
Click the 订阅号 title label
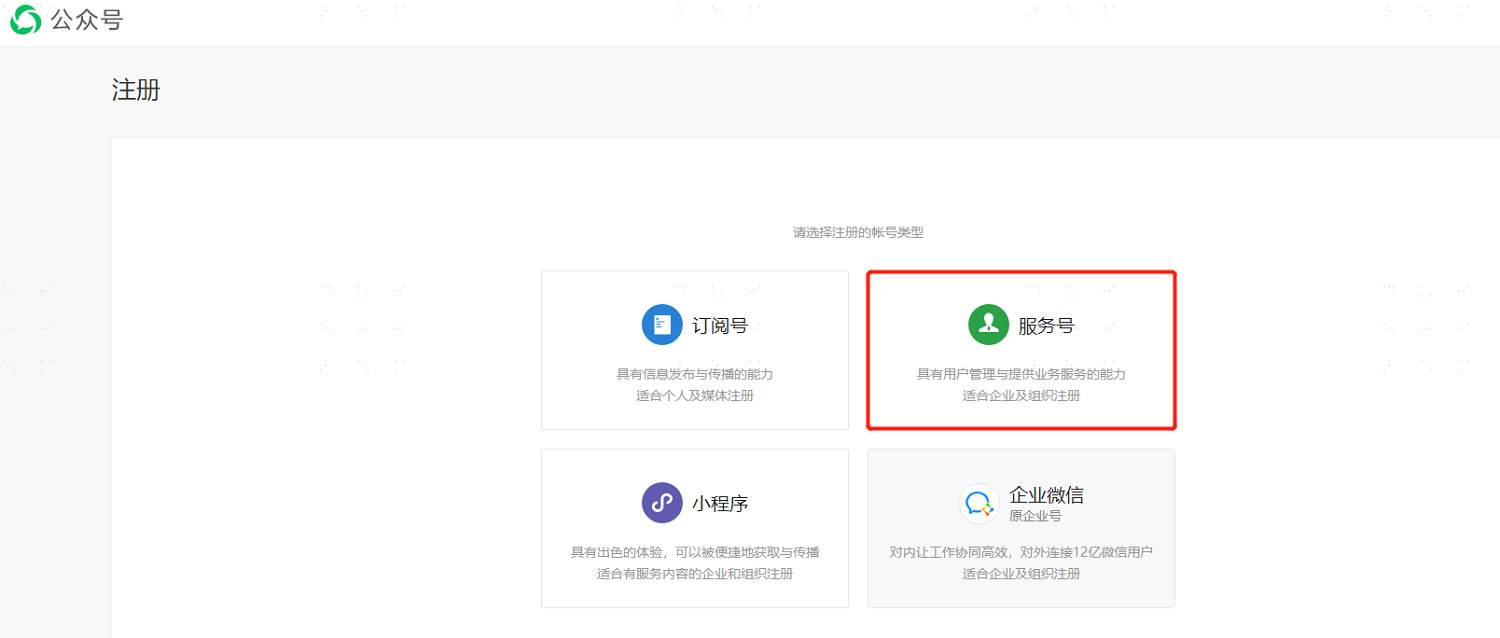[720, 325]
